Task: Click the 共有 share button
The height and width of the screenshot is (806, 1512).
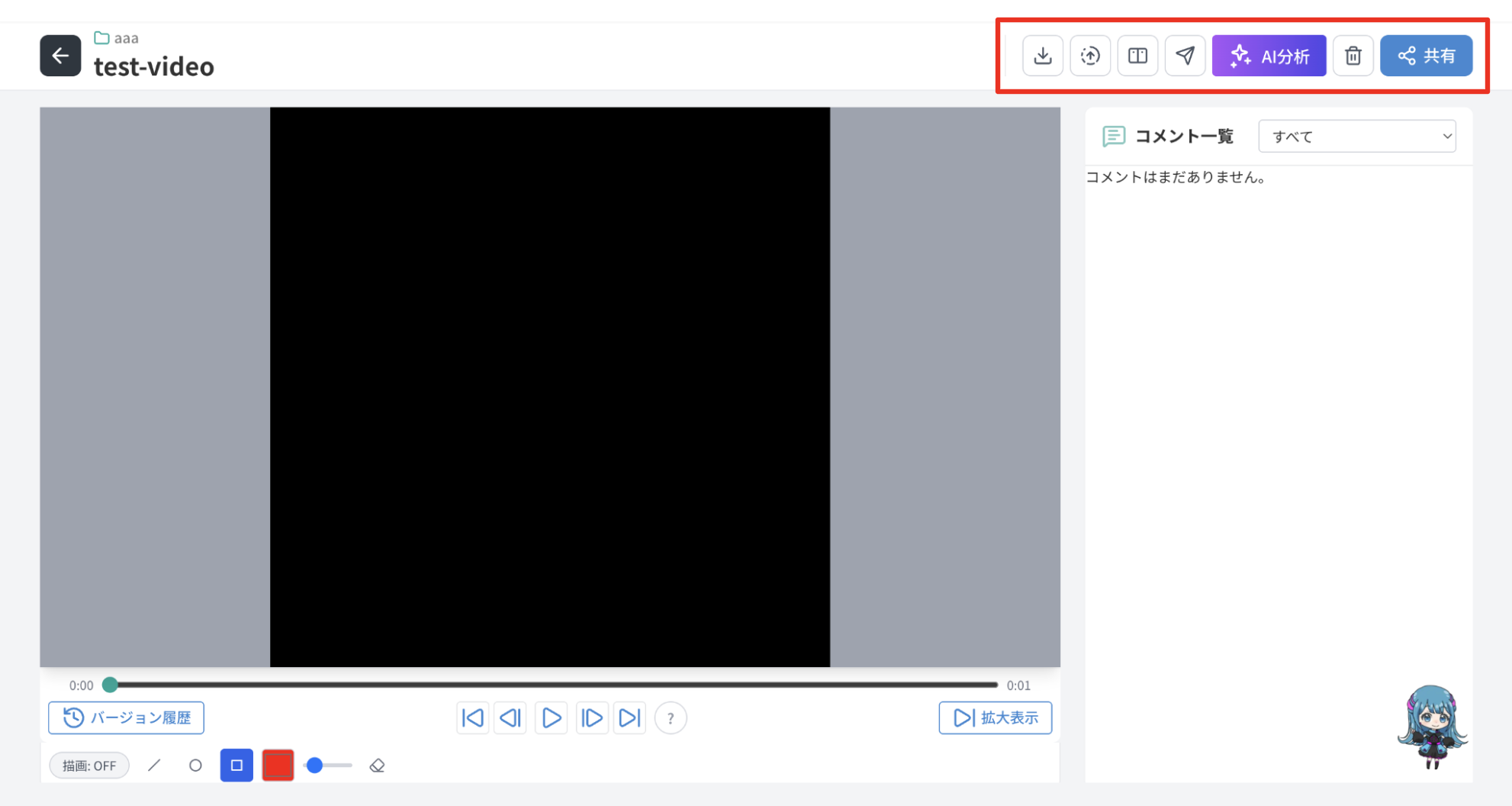Action: (x=1426, y=56)
